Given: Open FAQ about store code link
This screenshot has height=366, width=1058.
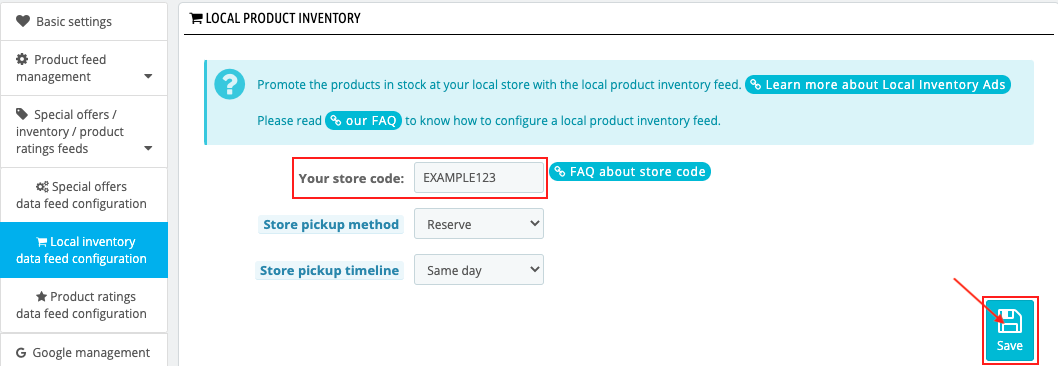Looking at the screenshot, I should (630, 172).
